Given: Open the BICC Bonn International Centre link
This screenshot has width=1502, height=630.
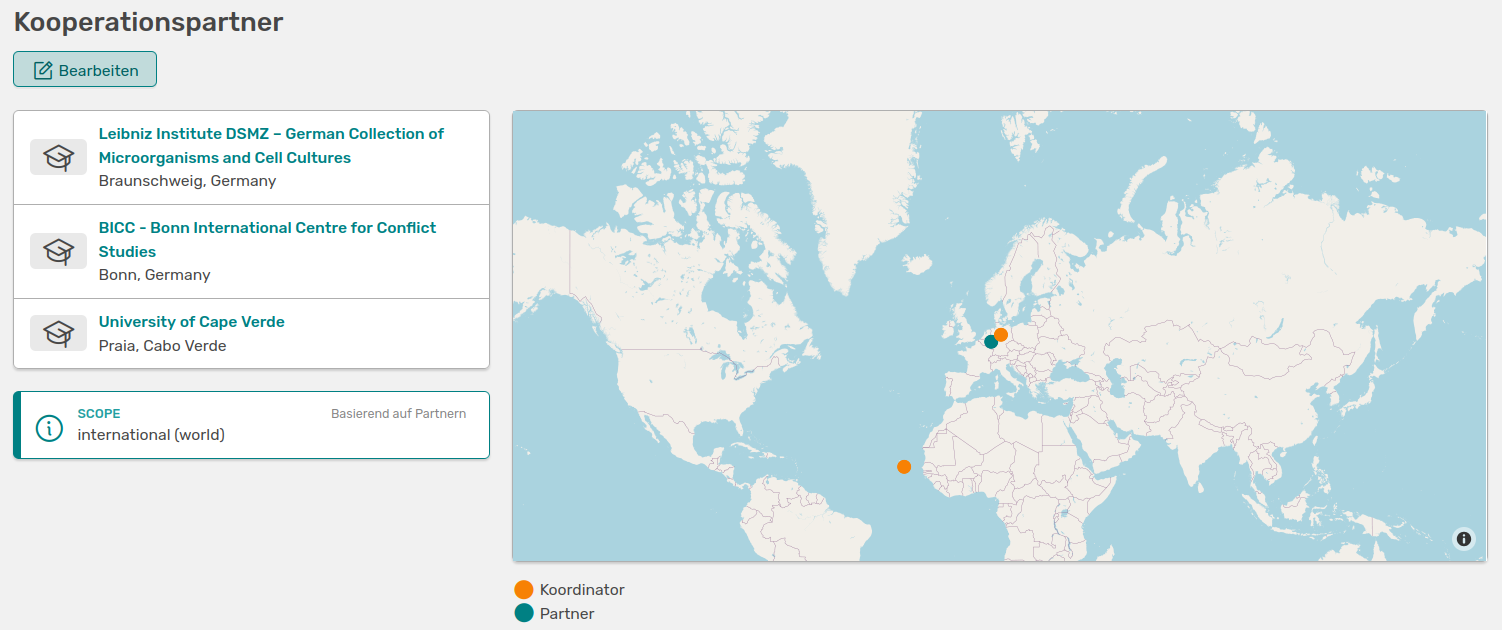Looking at the screenshot, I should pos(267,239).
